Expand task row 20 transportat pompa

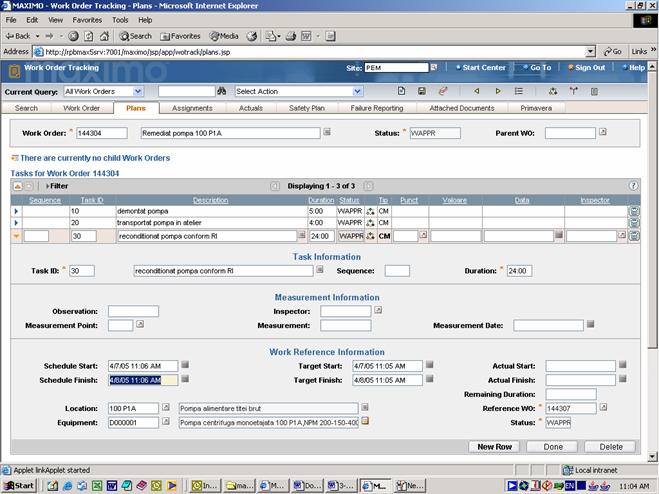[16, 222]
